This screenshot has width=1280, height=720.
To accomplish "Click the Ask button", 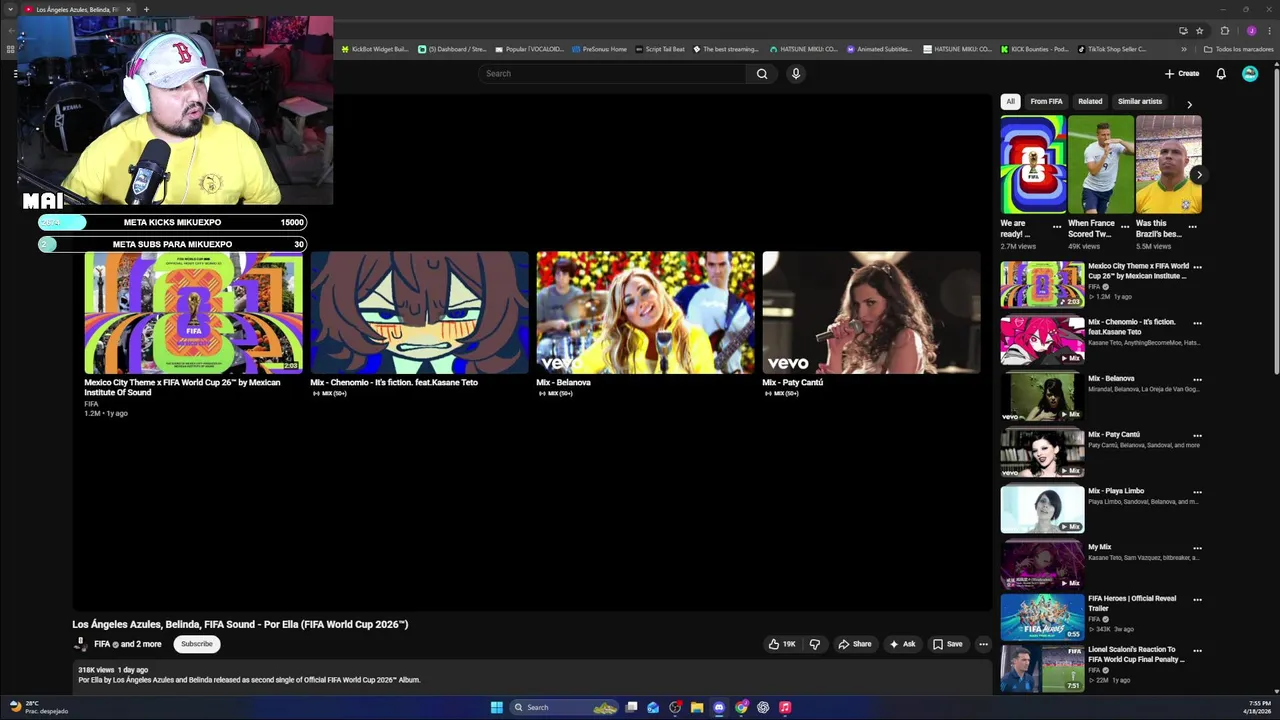I will point(902,644).
